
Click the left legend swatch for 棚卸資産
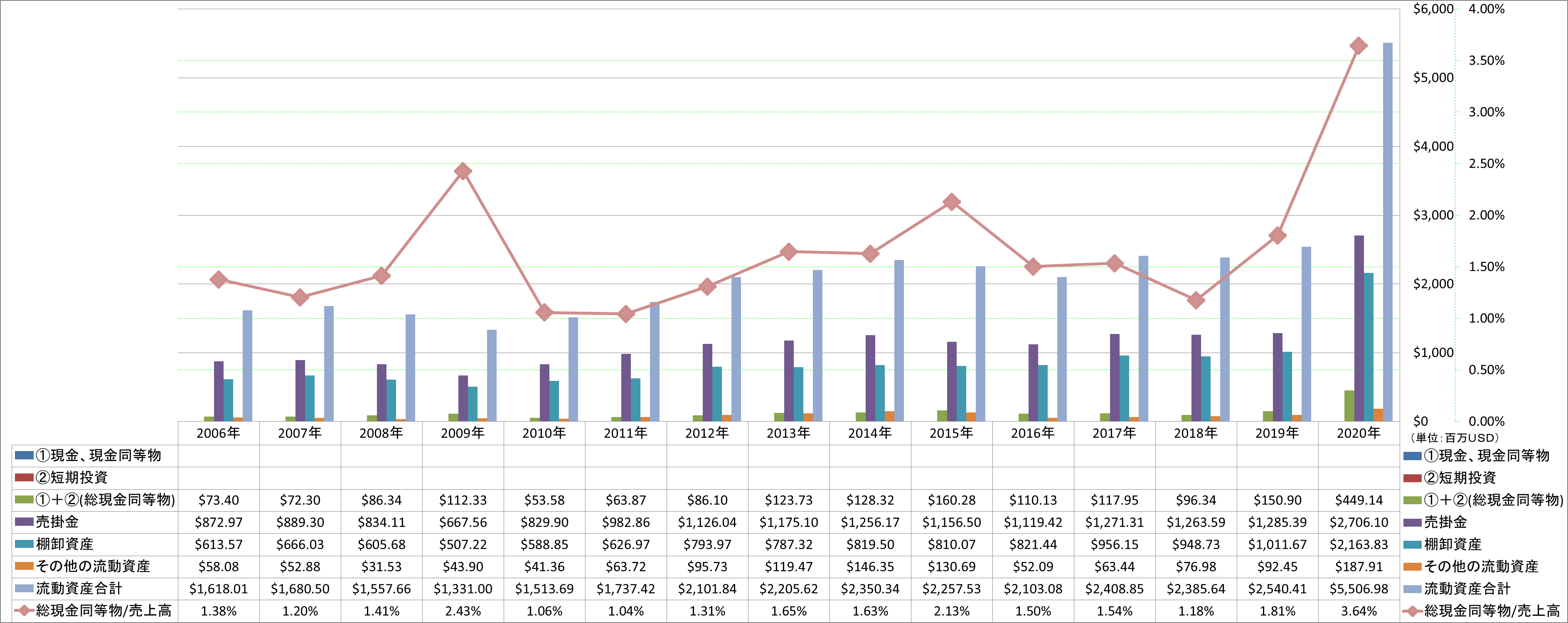point(24,544)
